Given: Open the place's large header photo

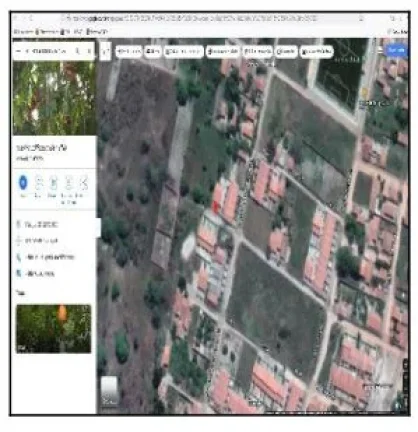Looking at the screenshot, I should coord(54,98).
